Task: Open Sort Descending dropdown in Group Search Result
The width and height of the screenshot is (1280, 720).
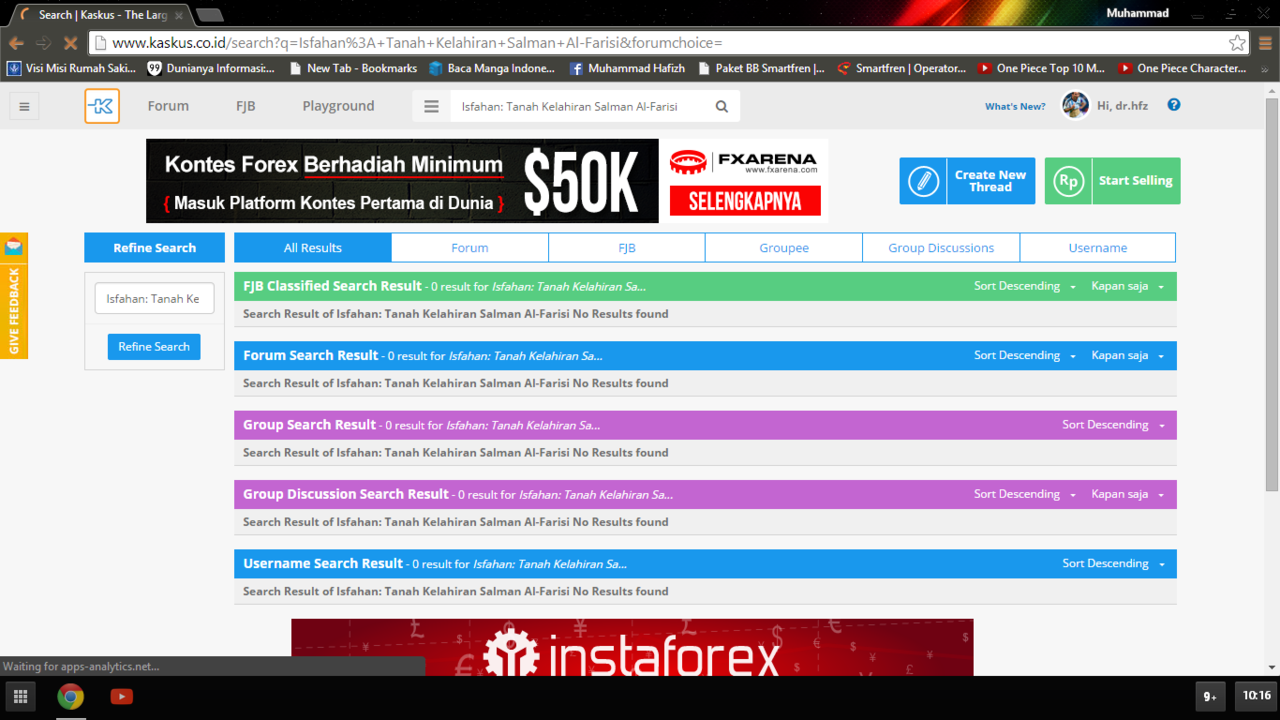Action: [1113, 425]
